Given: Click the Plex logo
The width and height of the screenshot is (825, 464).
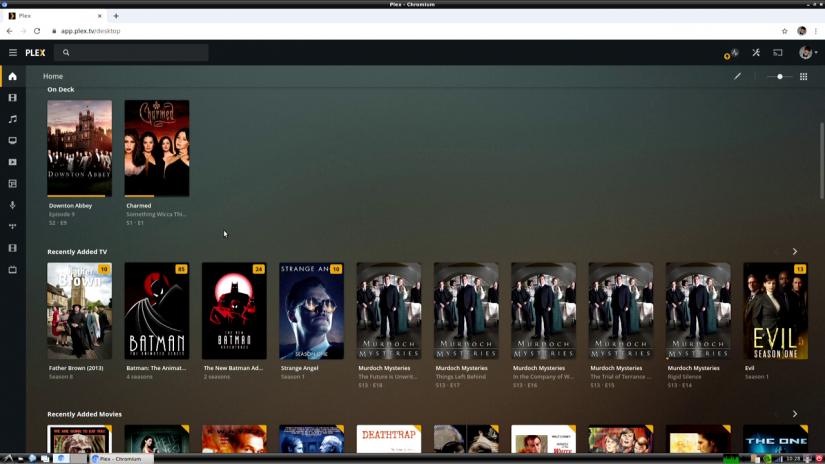Looking at the screenshot, I should (x=35, y=53).
